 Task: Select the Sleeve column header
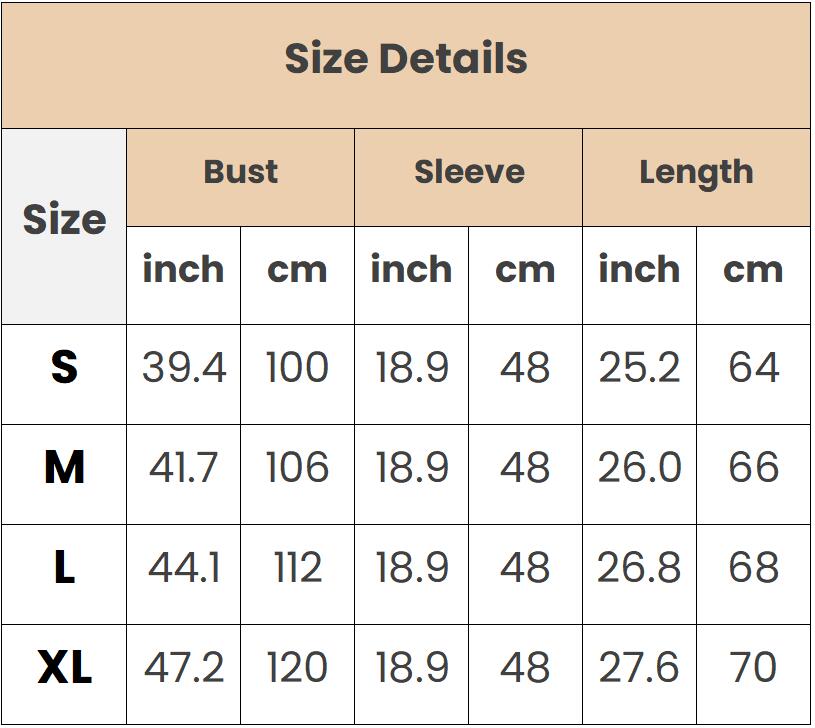(x=468, y=177)
